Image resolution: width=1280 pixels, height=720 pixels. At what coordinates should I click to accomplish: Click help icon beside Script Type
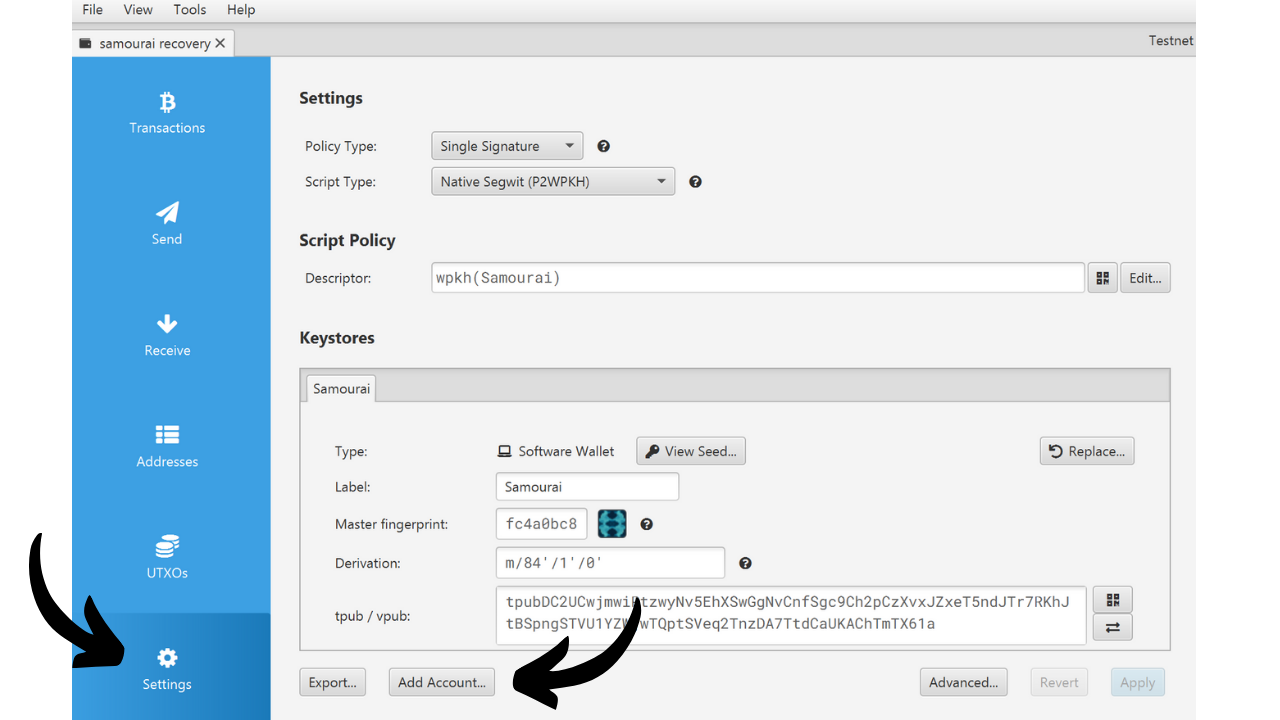695,182
